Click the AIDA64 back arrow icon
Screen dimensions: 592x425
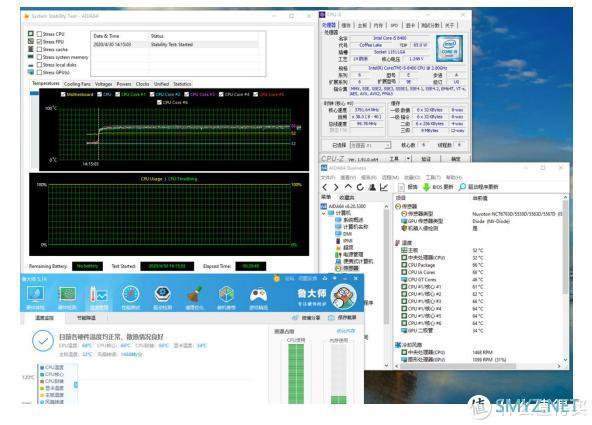tap(325, 187)
